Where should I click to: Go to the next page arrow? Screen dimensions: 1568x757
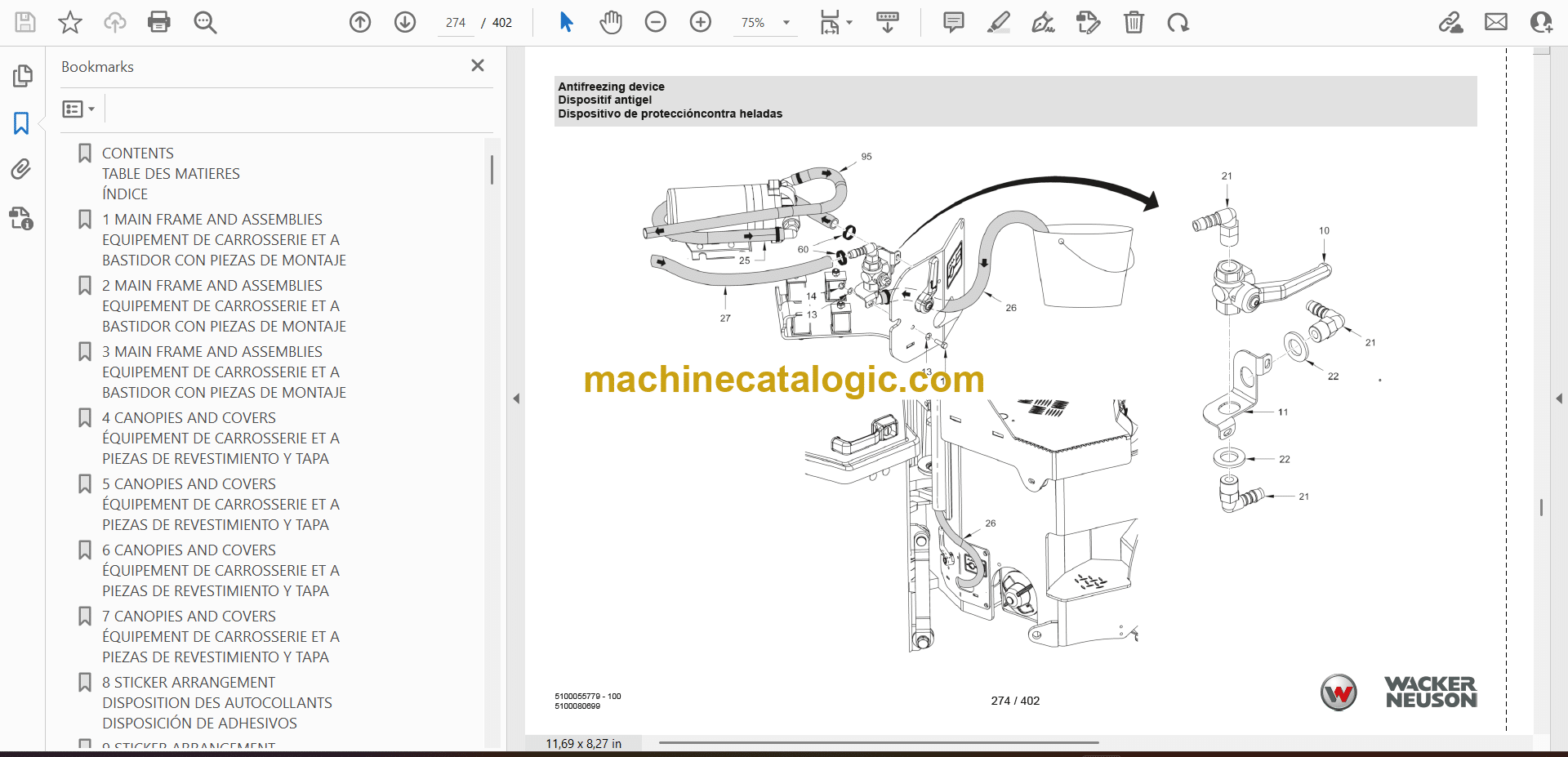[405, 22]
